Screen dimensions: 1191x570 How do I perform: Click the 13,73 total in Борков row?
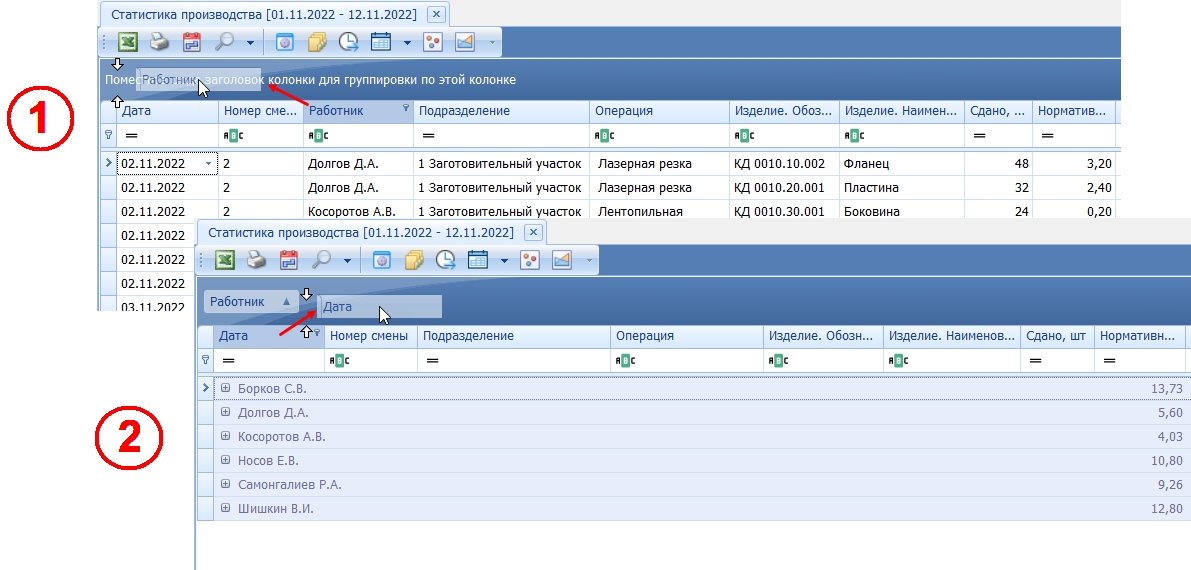(x=1167, y=389)
